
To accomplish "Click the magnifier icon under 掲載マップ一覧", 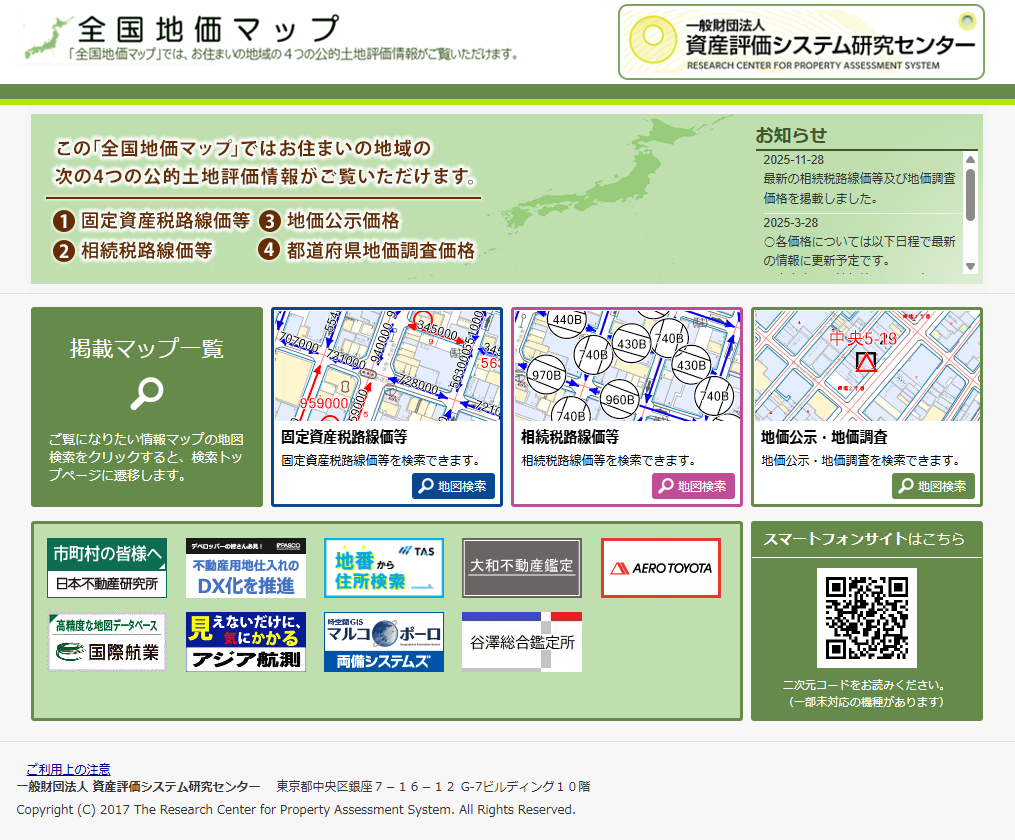I will pos(146,395).
